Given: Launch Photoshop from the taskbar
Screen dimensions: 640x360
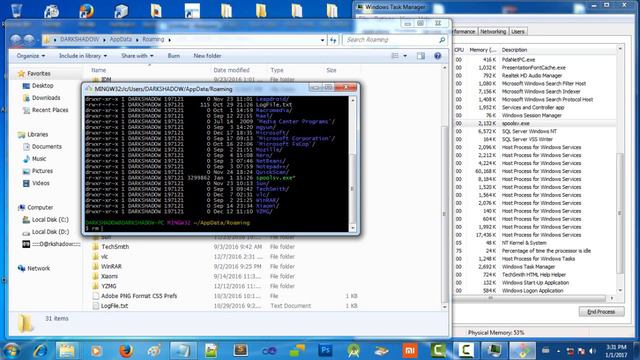Looking at the screenshot, I should pyautogui.click(x=325, y=351).
